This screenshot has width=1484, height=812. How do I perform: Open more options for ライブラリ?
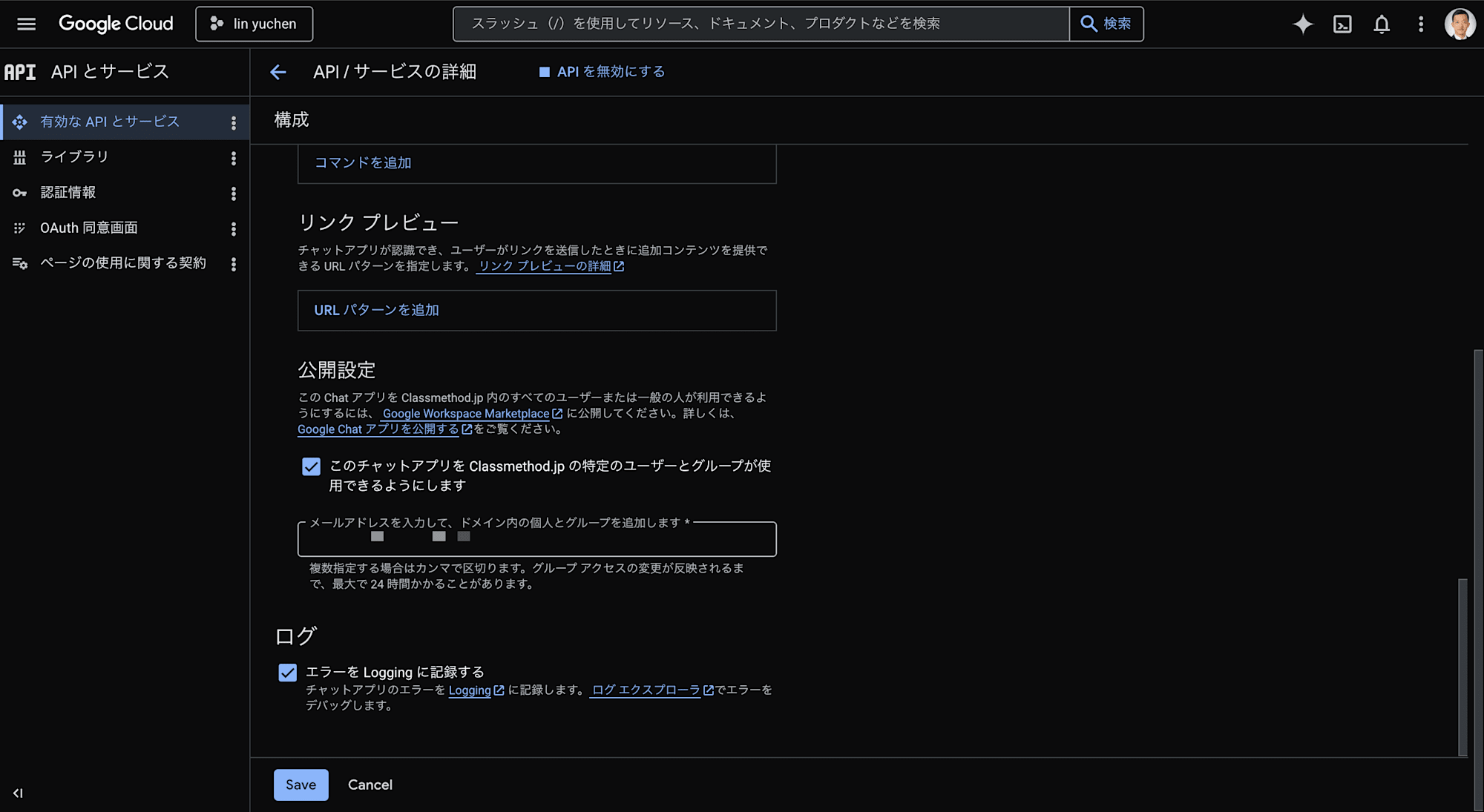pos(234,158)
